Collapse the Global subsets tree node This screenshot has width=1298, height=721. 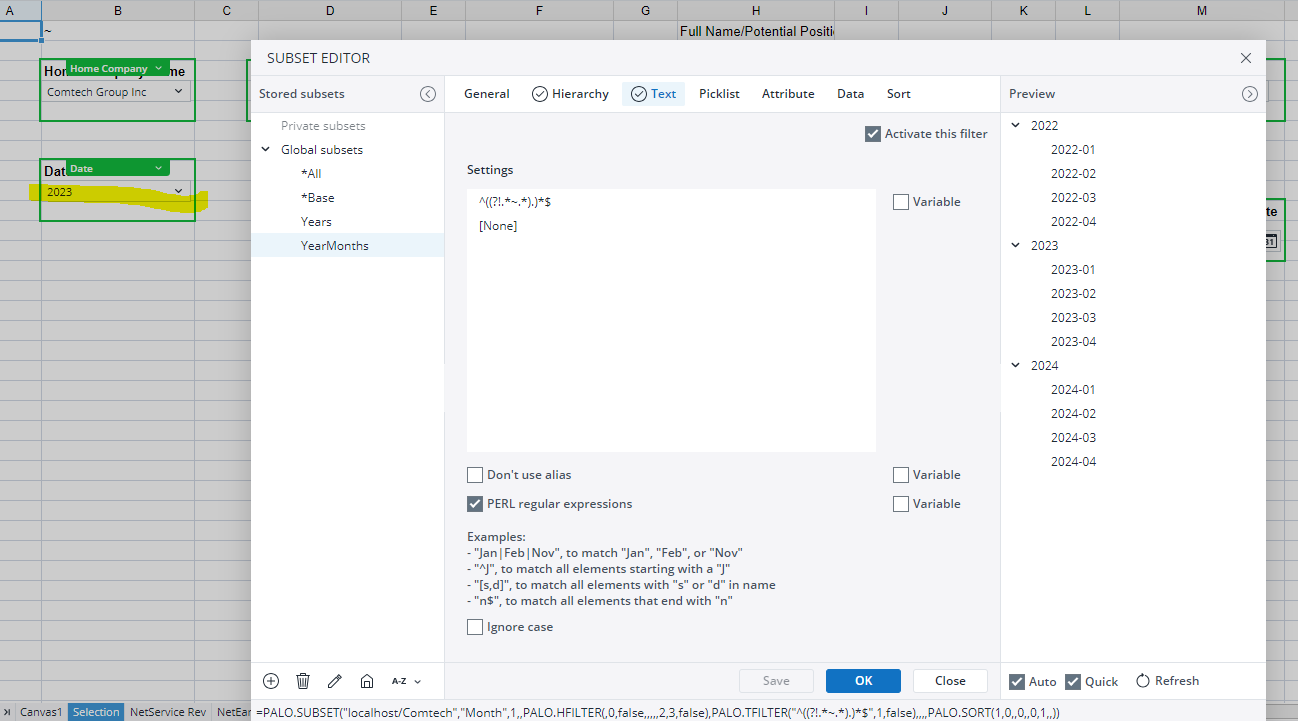tap(266, 150)
